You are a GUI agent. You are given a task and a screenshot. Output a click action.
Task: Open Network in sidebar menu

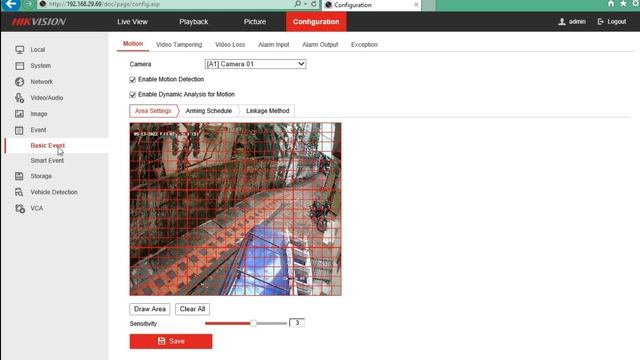tap(41, 82)
